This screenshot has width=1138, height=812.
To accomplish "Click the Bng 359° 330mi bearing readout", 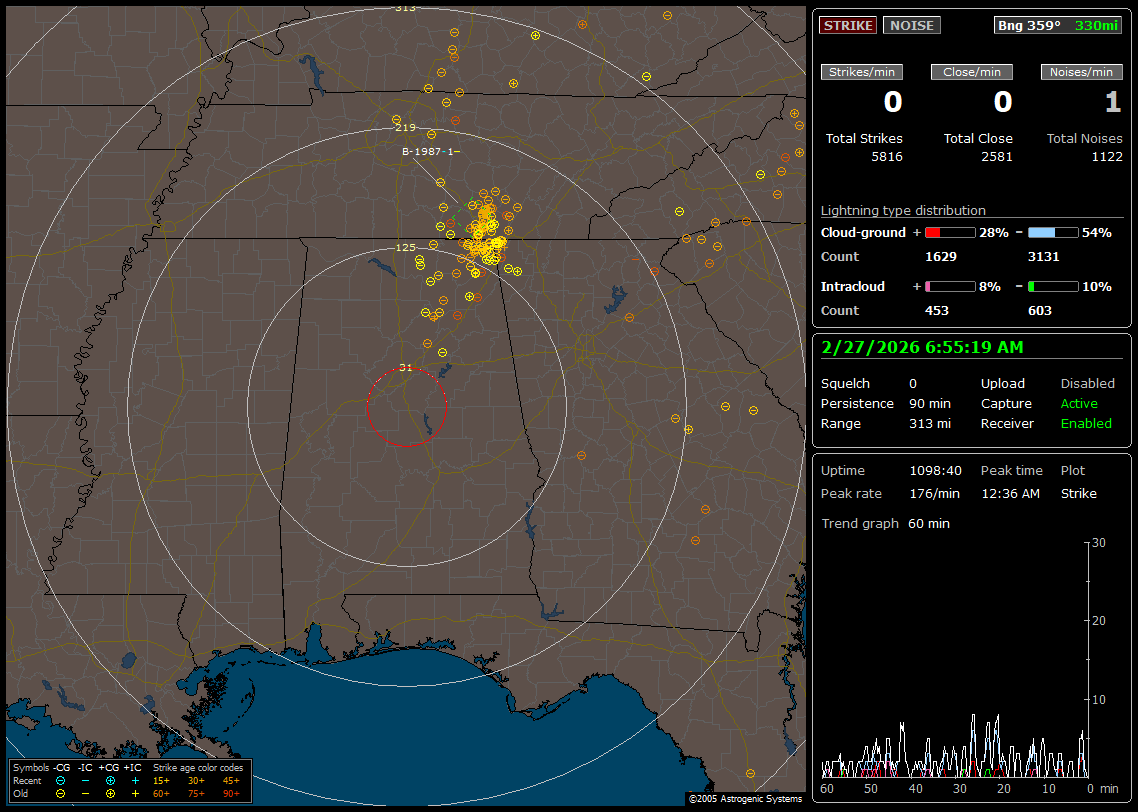I will tap(1058, 25).
